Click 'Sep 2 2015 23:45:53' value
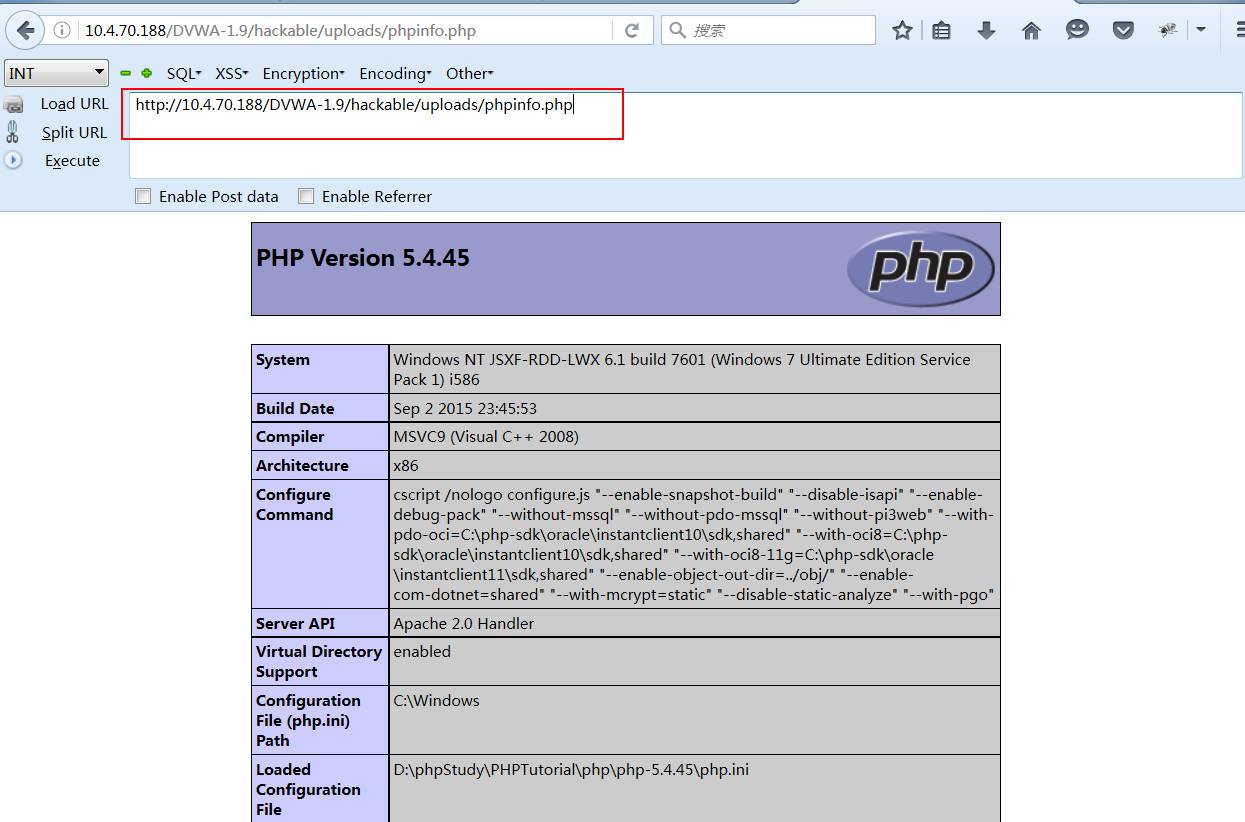Screen dimensions: 1245x822 (x=465, y=408)
